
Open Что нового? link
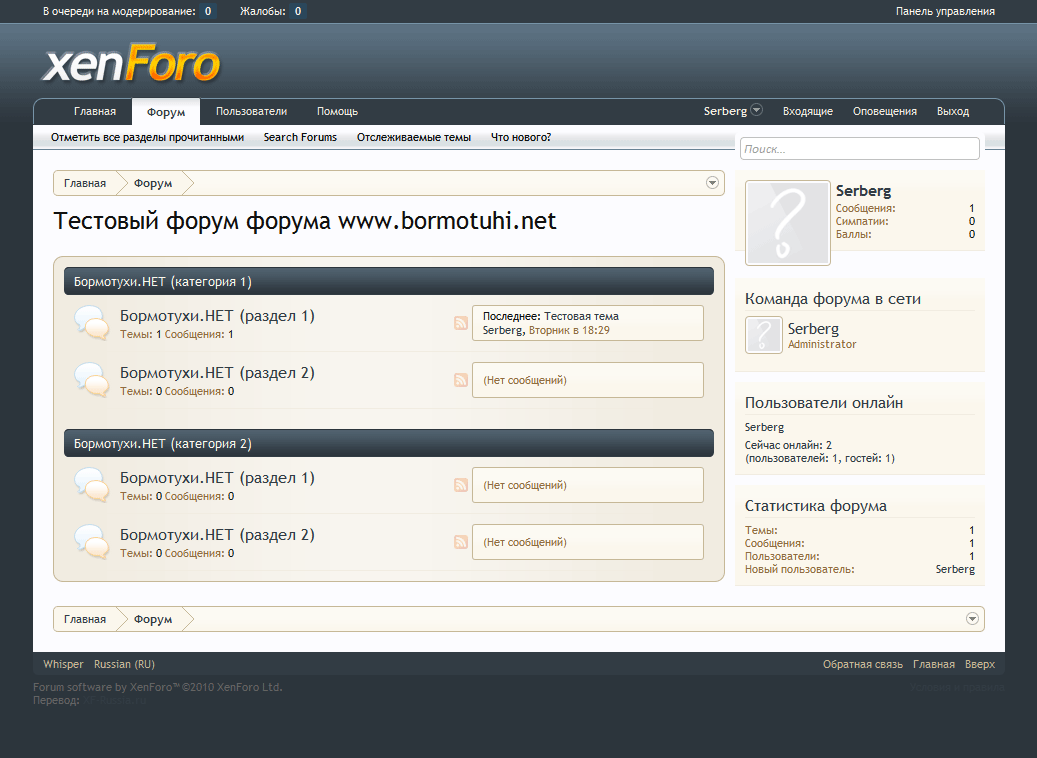coord(521,137)
